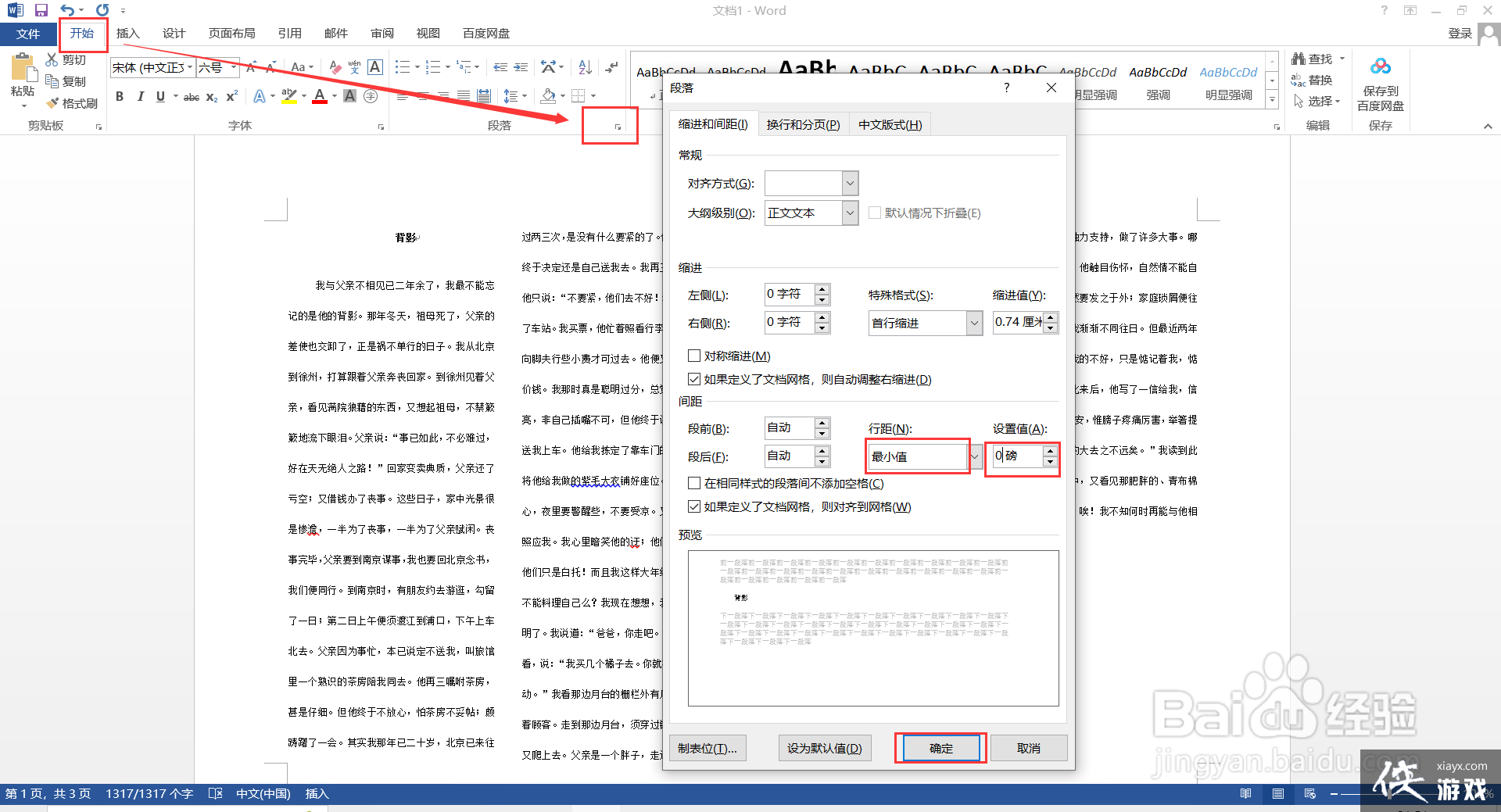Toggle 对称缩进(M) checkbox
Image resolution: width=1501 pixels, height=812 pixels.
(x=694, y=356)
